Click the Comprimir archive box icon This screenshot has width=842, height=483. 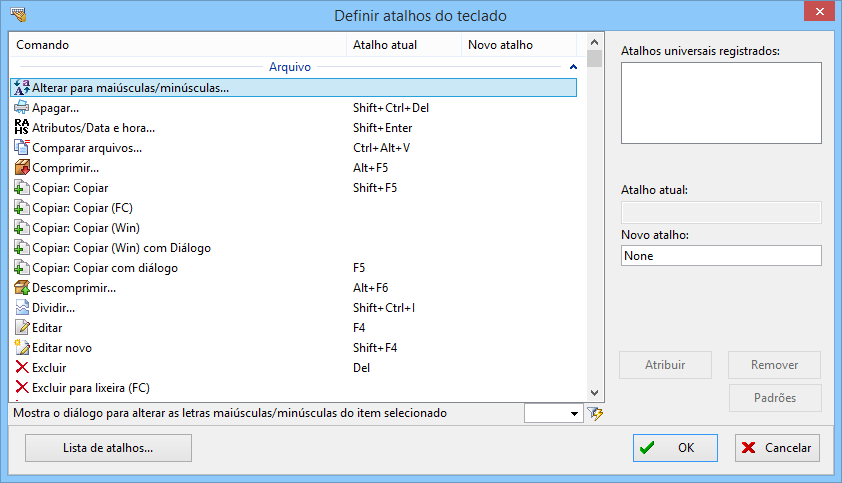click(x=21, y=168)
